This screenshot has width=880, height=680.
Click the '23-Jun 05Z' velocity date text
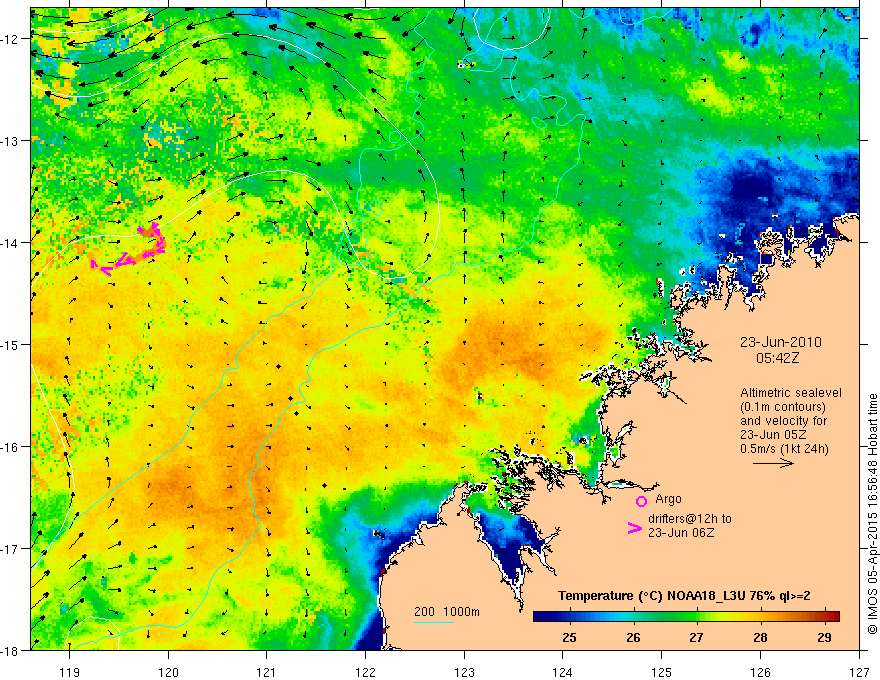click(x=775, y=434)
